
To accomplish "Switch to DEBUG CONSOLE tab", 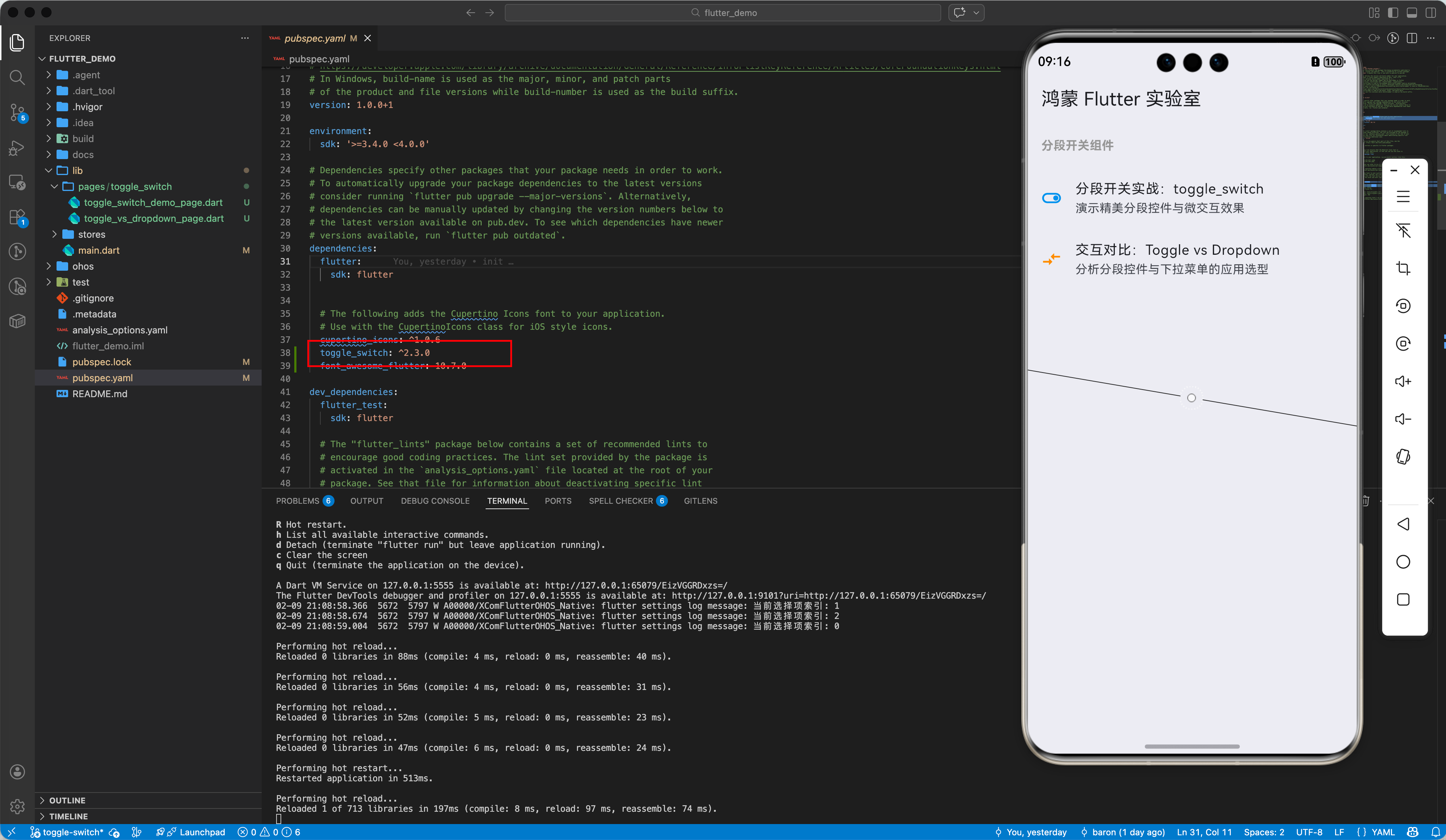I will point(435,501).
